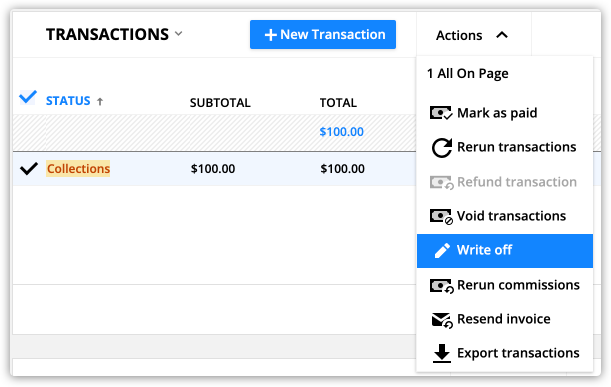
Task: Select the Rerun transactions menu entry
Action: click(x=505, y=147)
